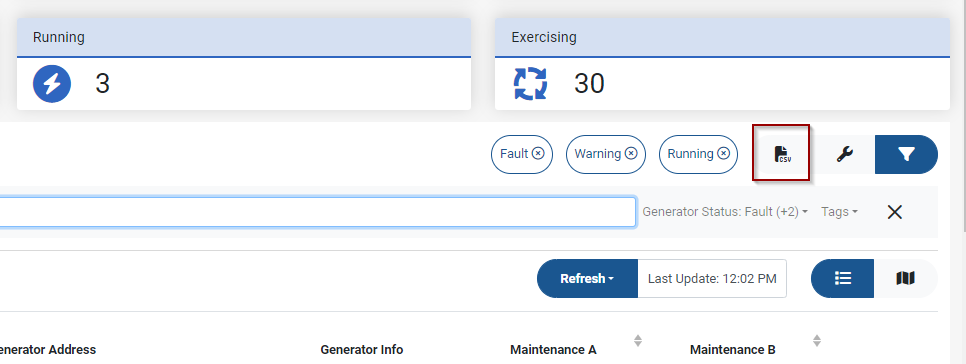Switch to list view

(842, 278)
